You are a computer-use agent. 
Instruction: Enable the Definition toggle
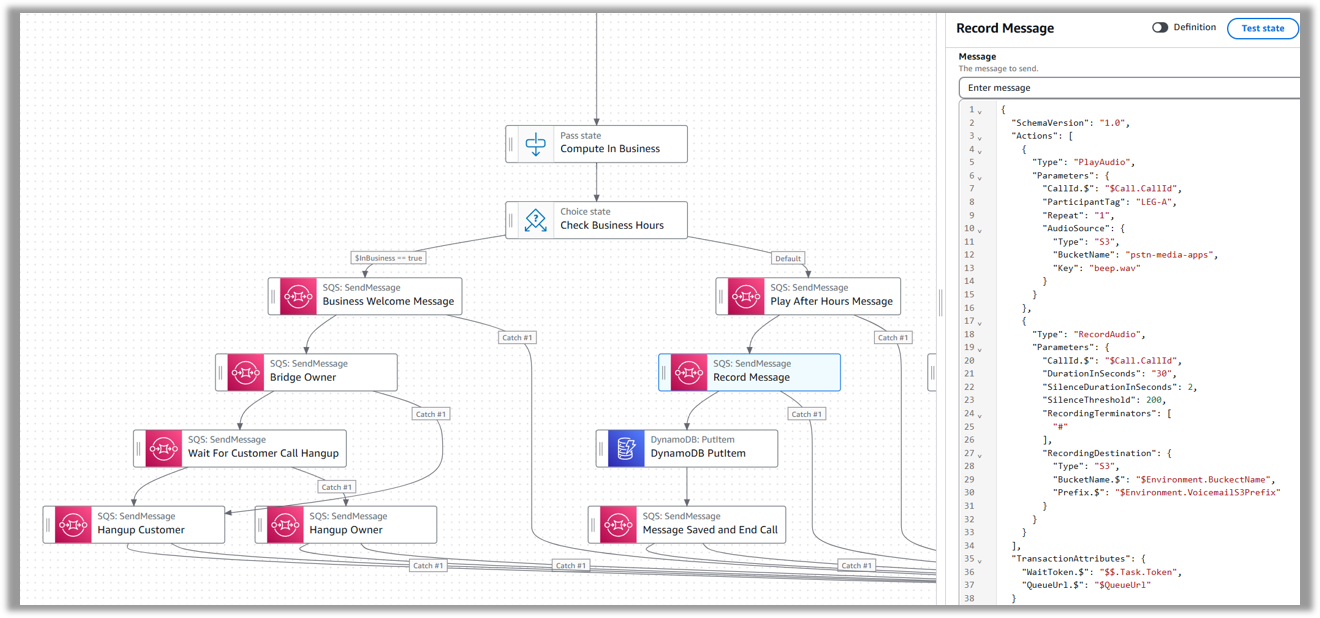point(1160,27)
